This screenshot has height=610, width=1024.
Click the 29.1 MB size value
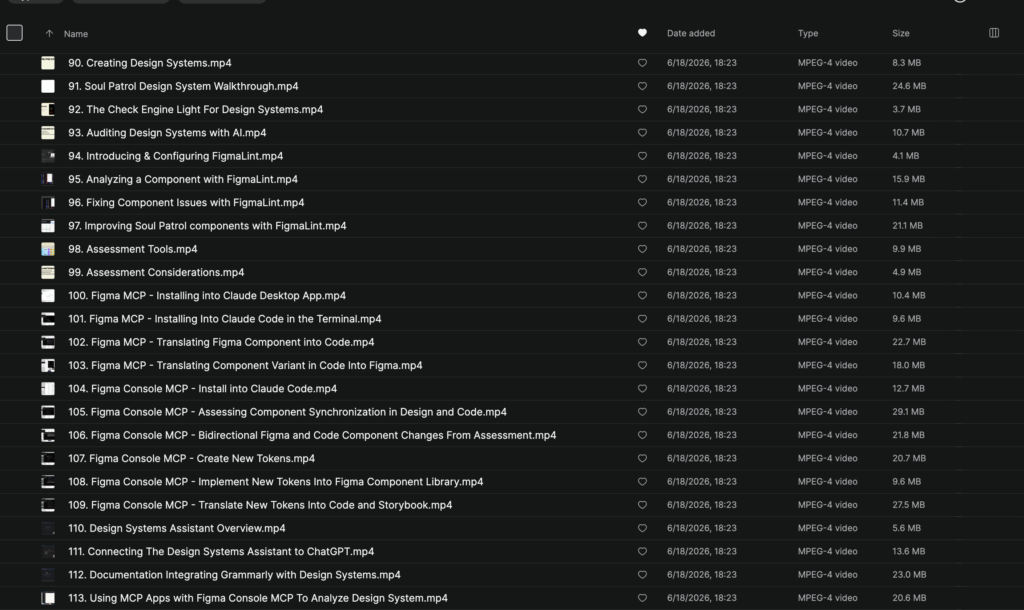[x=908, y=412]
